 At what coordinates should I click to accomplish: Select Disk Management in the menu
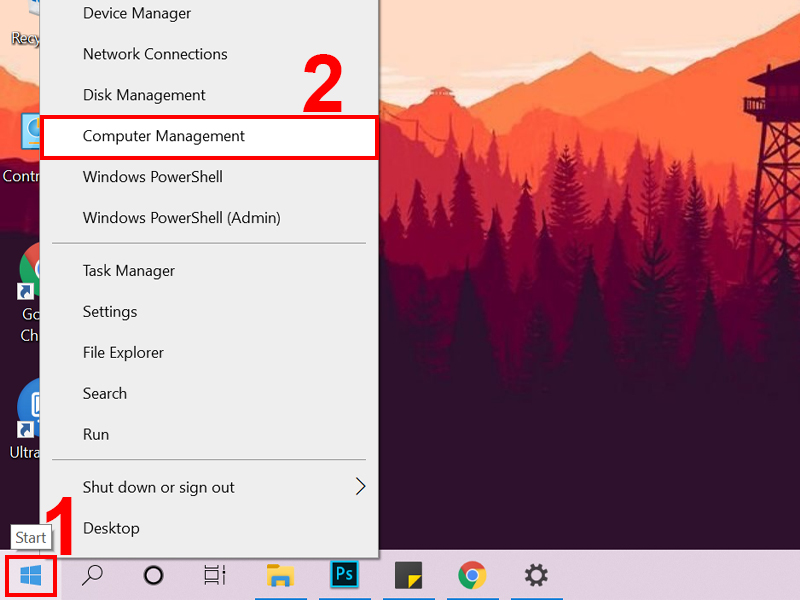pyautogui.click(x=209, y=95)
